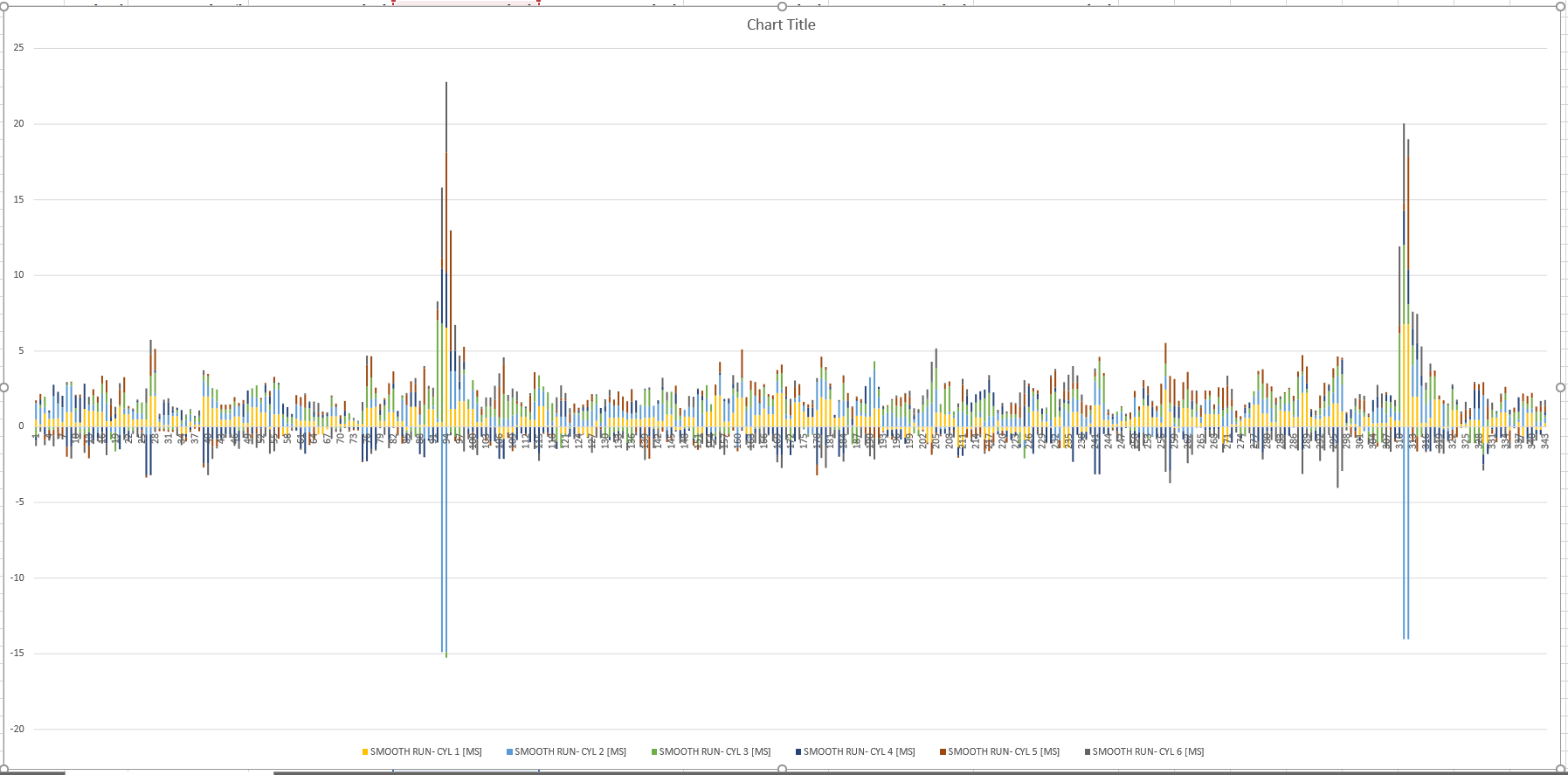Image resolution: width=1568 pixels, height=775 pixels.
Task: Click the light blue bar dropping to -15
Action: click(x=442, y=568)
